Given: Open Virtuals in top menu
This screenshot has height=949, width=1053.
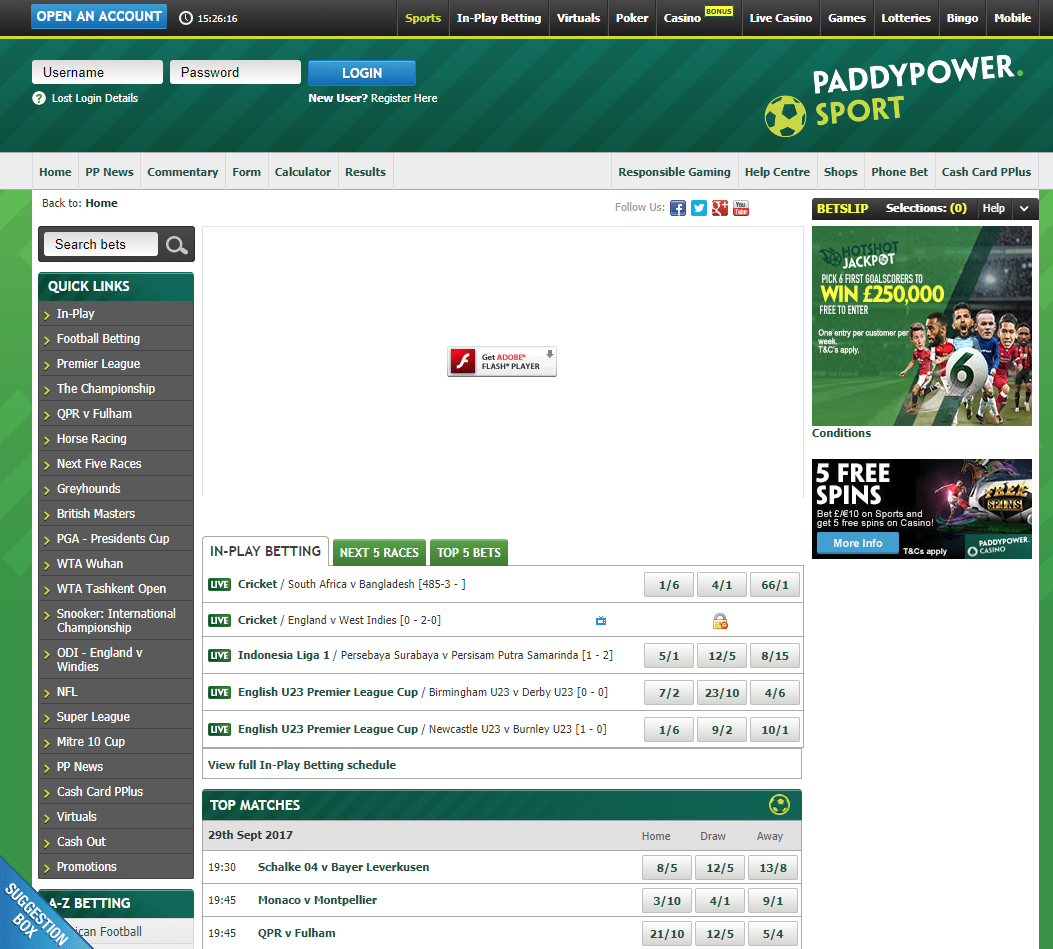Looking at the screenshot, I should click(578, 18).
